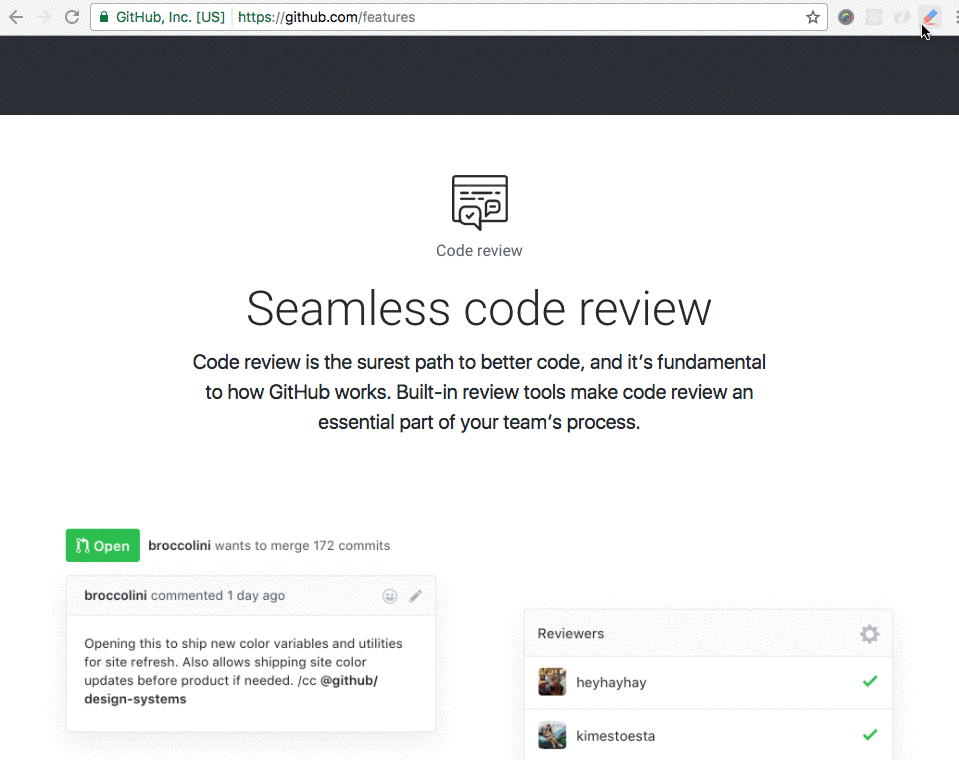Screen dimensions: 959x760
Task: Open broccolini's profile in merge line
Action: tap(179, 545)
